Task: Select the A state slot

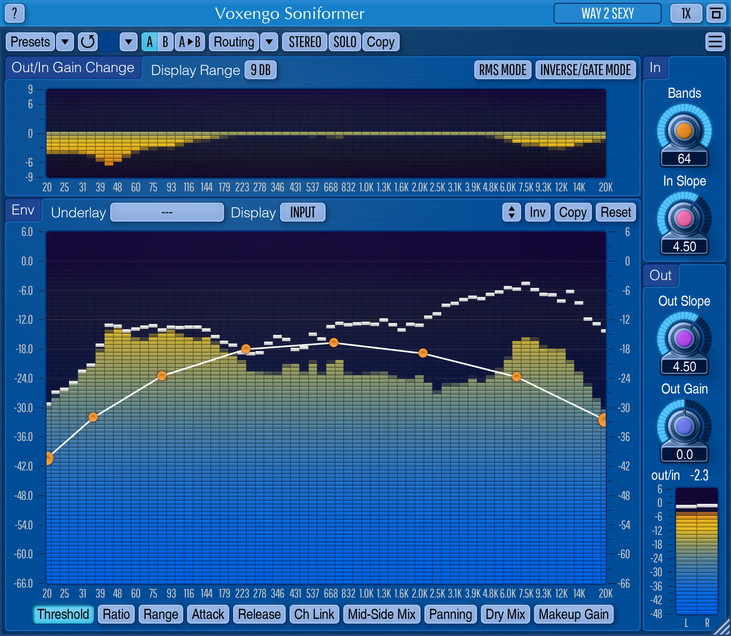Action: [149, 42]
